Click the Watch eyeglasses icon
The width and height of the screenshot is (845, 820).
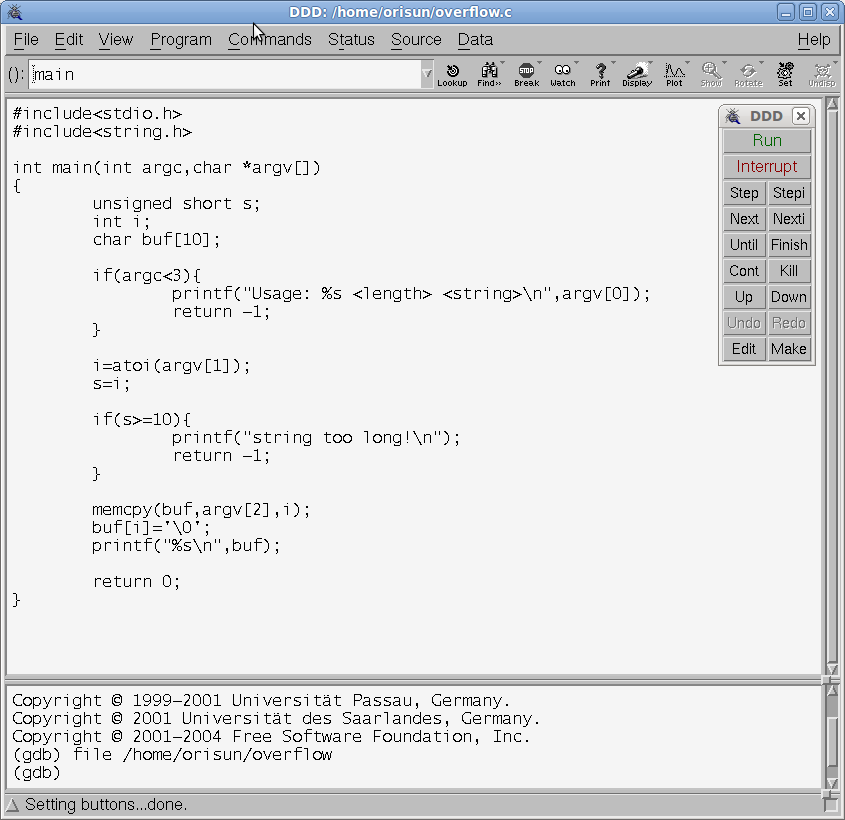coord(563,74)
